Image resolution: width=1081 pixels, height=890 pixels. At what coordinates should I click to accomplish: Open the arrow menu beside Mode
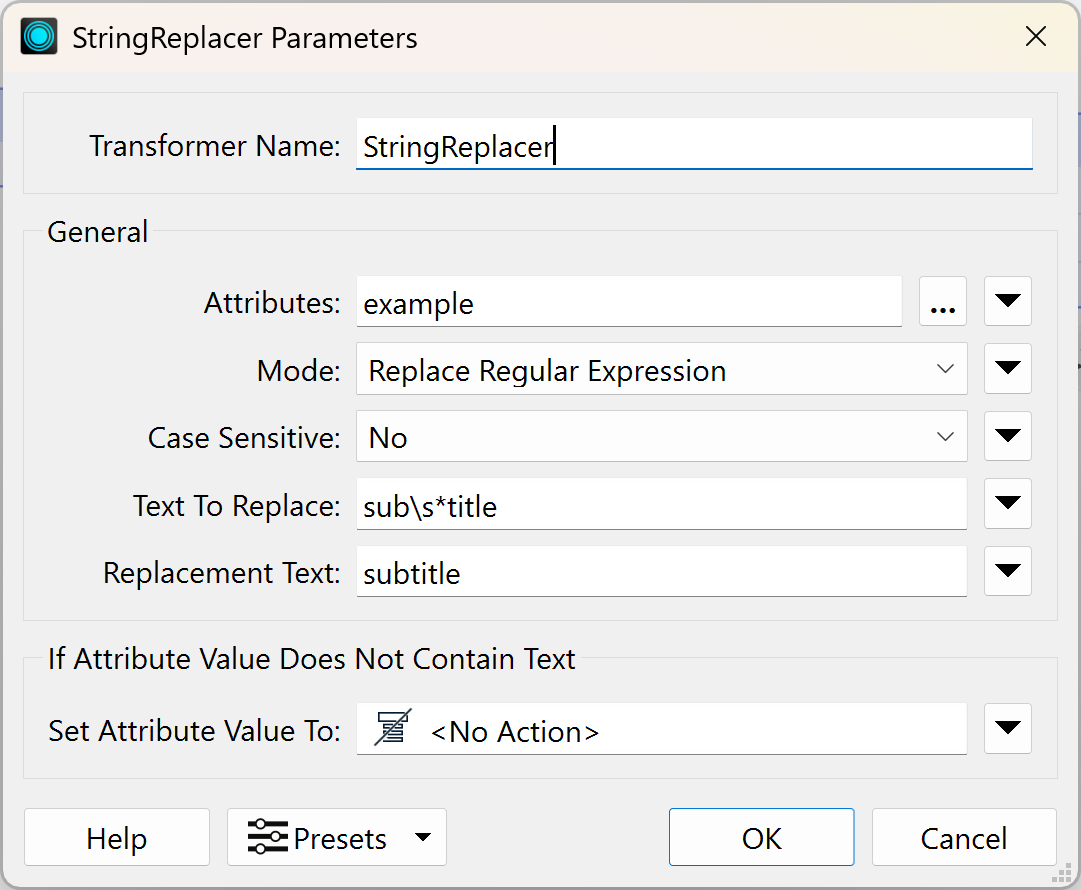(1007, 369)
